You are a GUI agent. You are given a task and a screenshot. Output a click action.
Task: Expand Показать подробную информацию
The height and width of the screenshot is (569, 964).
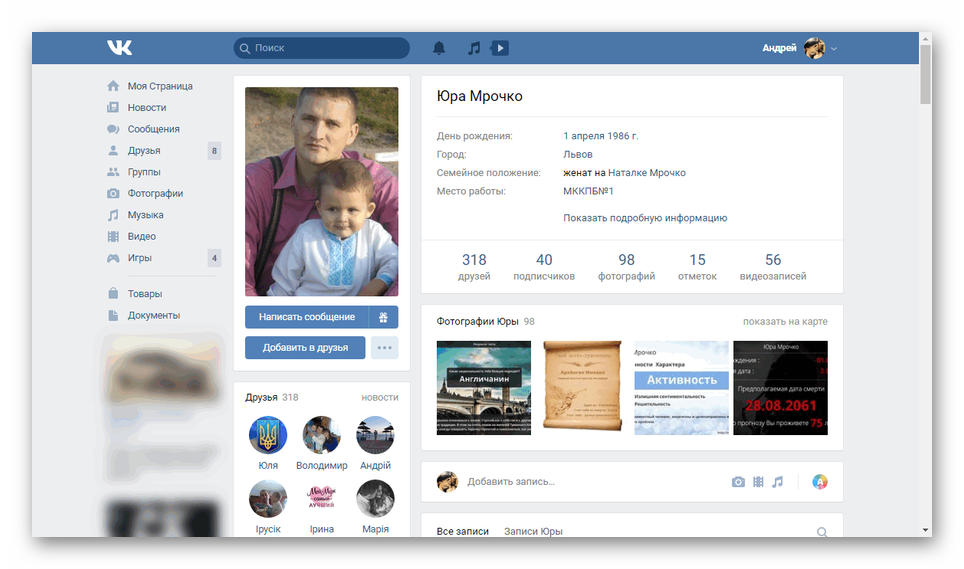point(644,218)
